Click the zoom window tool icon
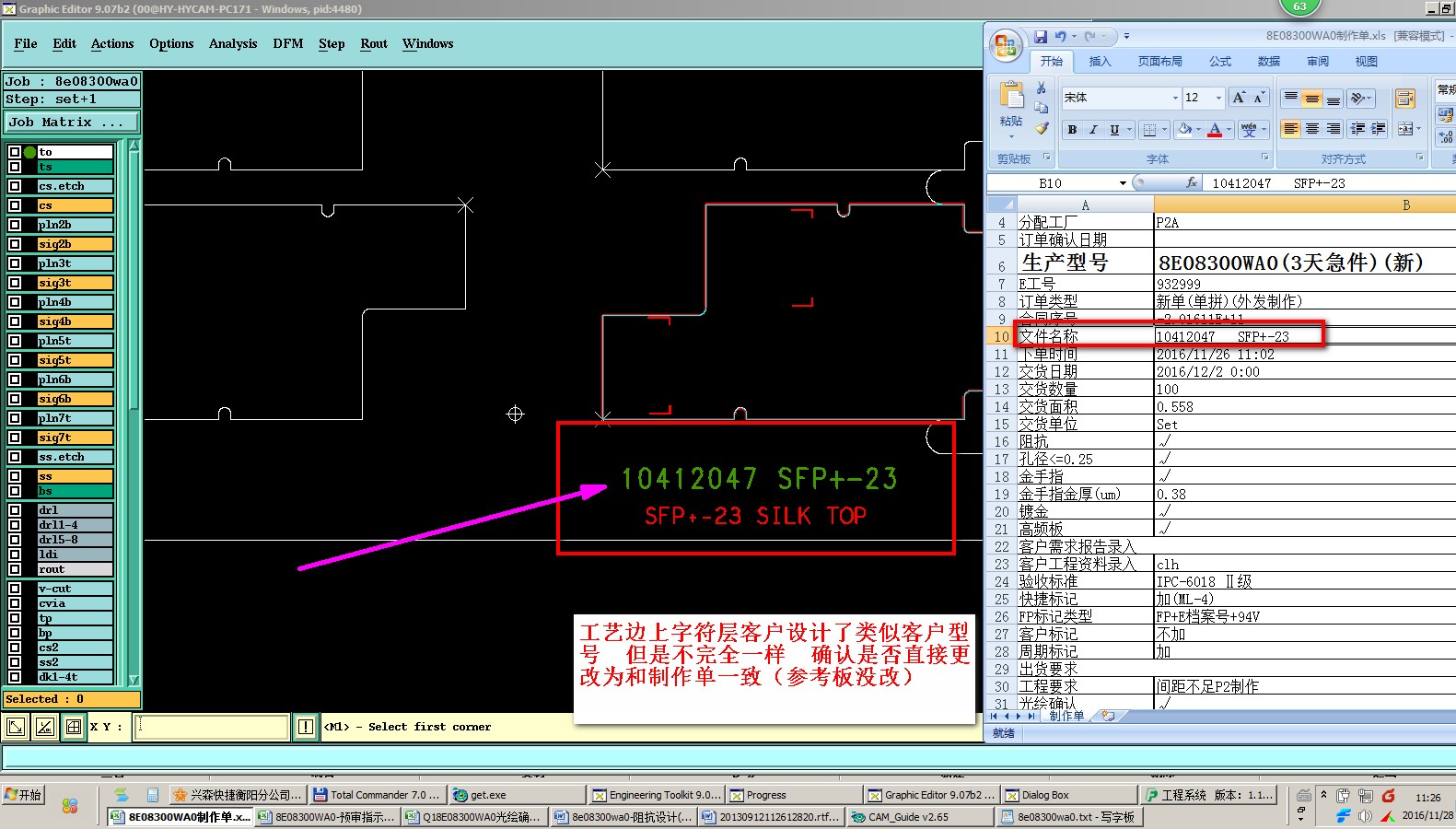The image size is (1456, 829). [16, 727]
